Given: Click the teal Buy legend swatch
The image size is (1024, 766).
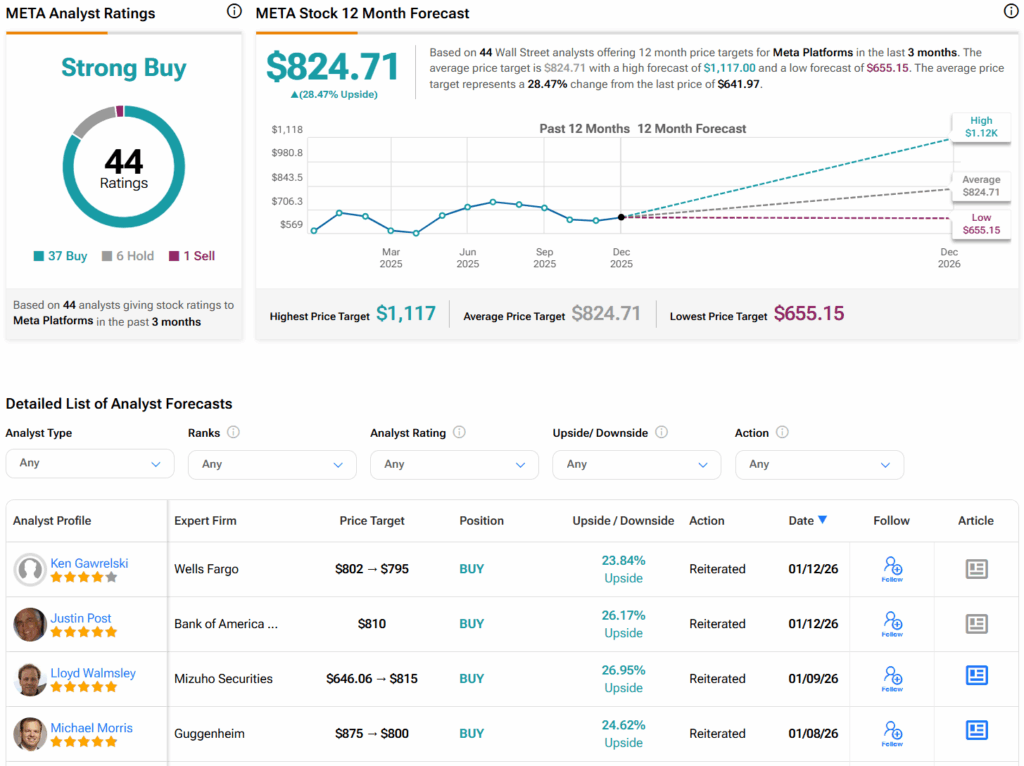Looking at the screenshot, I should click(39, 256).
